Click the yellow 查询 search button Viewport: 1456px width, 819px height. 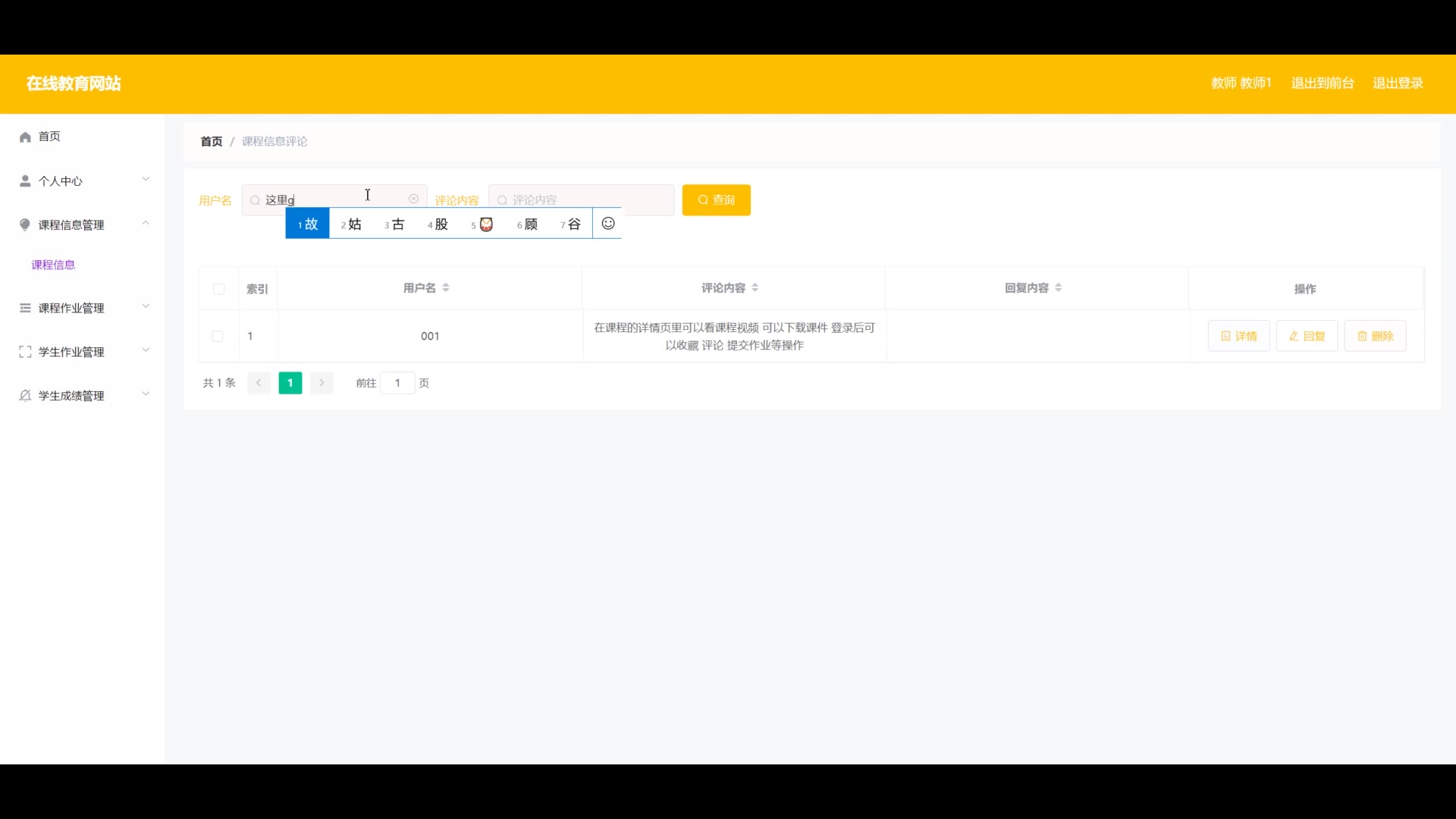[716, 200]
